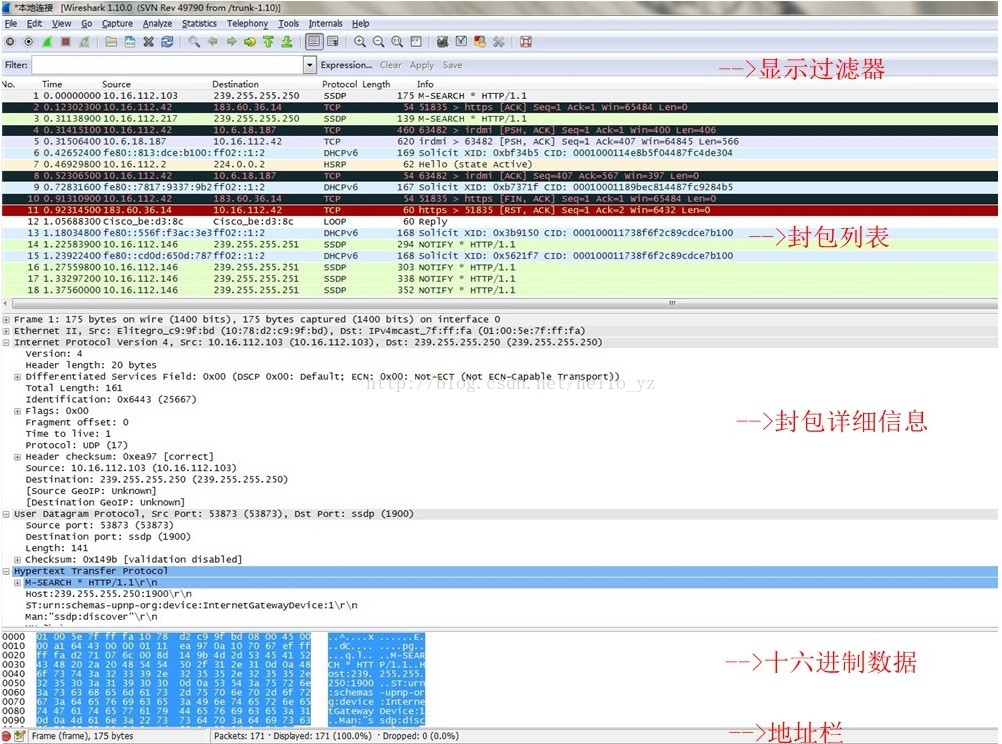This screenshot has height=744, width=1002.
Task: Open the Capture menu
Action: pos(118,24)
